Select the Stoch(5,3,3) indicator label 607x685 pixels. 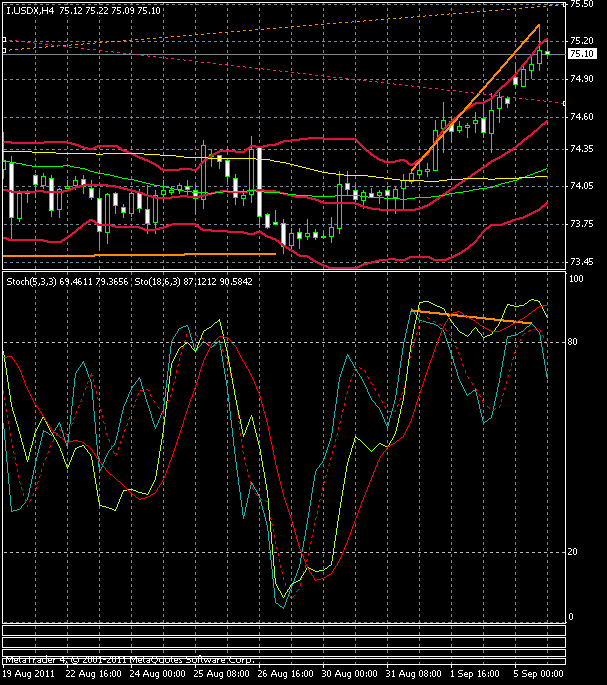tap(31, 282)
